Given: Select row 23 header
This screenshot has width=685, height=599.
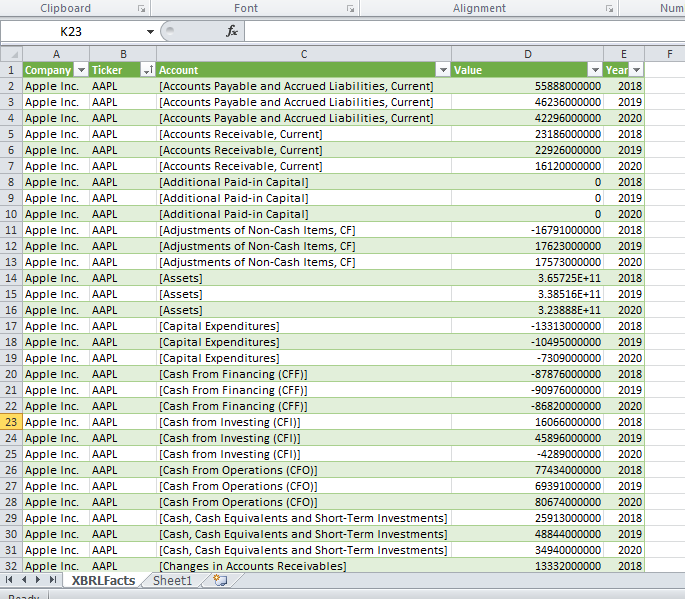Looking at the screenshot, I should pos(11,422).
